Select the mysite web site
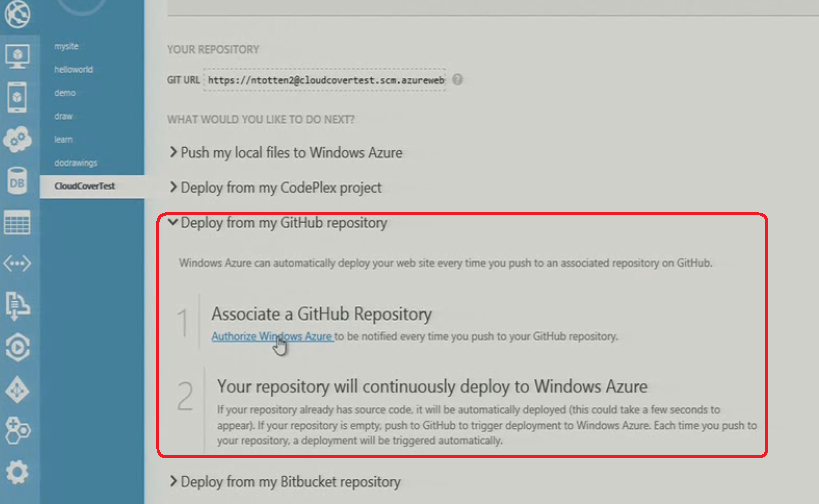Viewport: 819px width, 504px height. (x=66, y=46)
